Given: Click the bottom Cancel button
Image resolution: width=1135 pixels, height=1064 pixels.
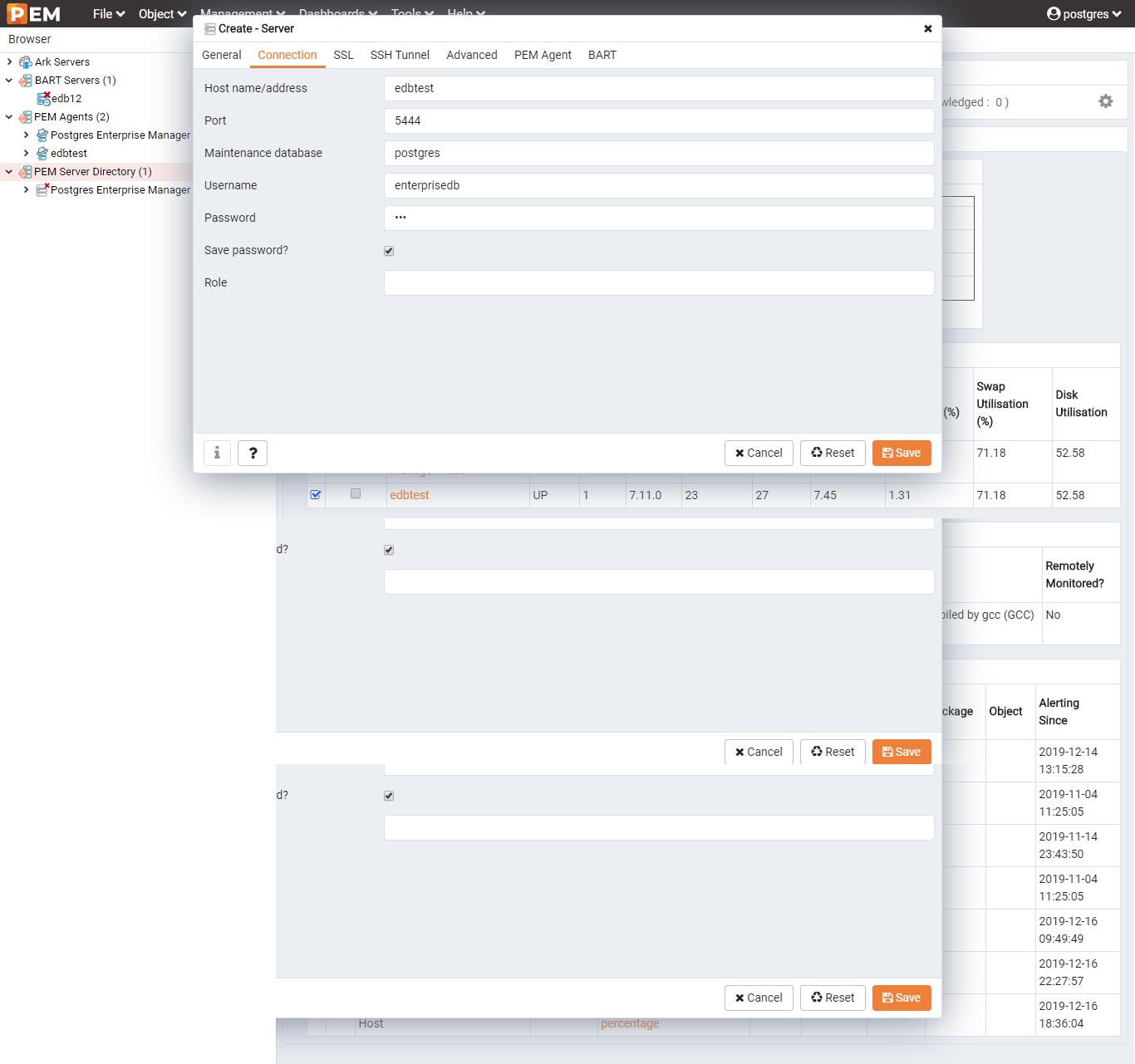Looking at the screenshot, I should pyautogui.click(x=759, y=998).
